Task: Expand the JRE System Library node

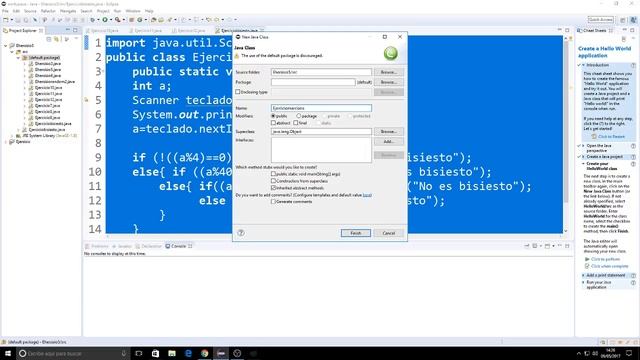Action: pos(12,136)
